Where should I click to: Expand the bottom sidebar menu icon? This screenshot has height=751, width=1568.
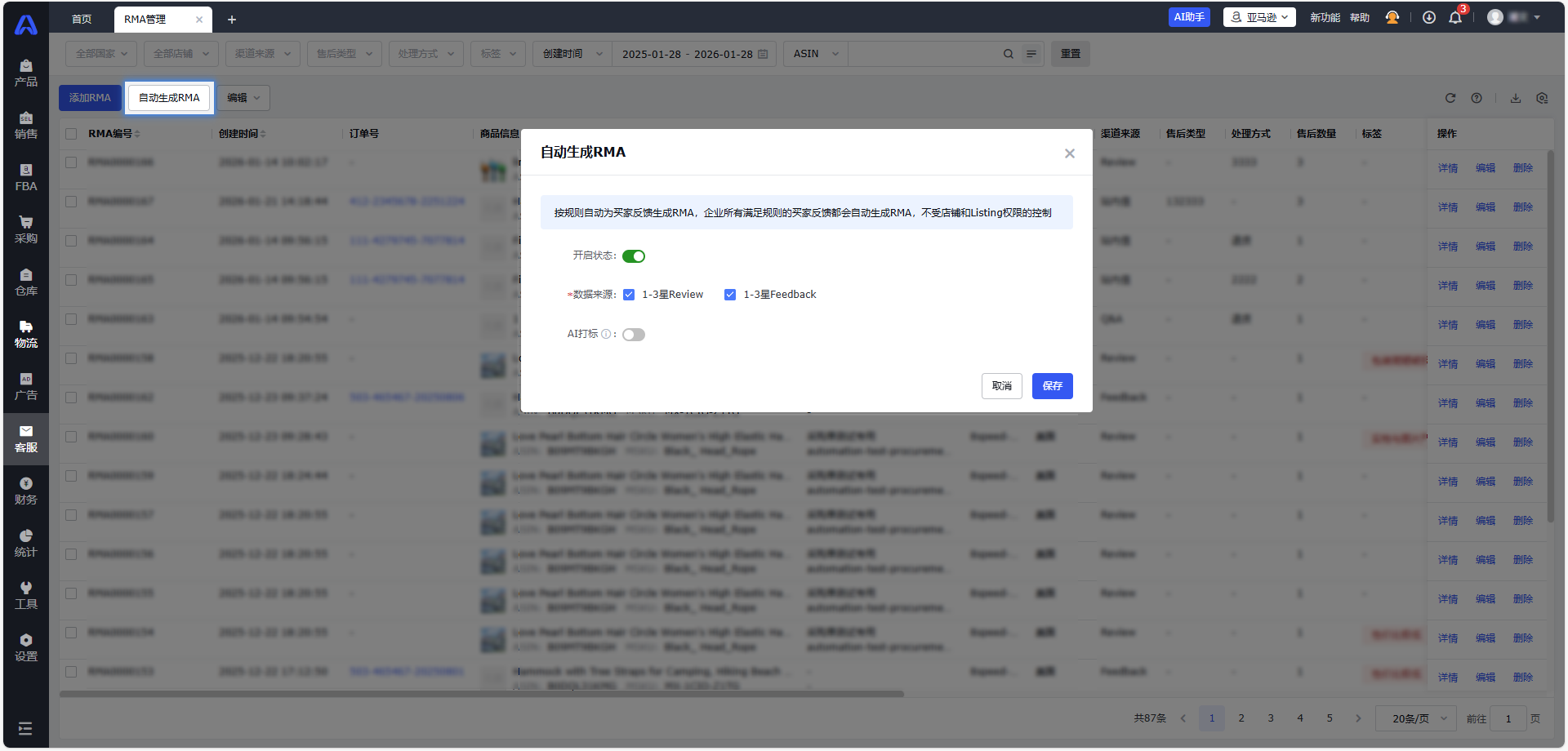(25, 728)
